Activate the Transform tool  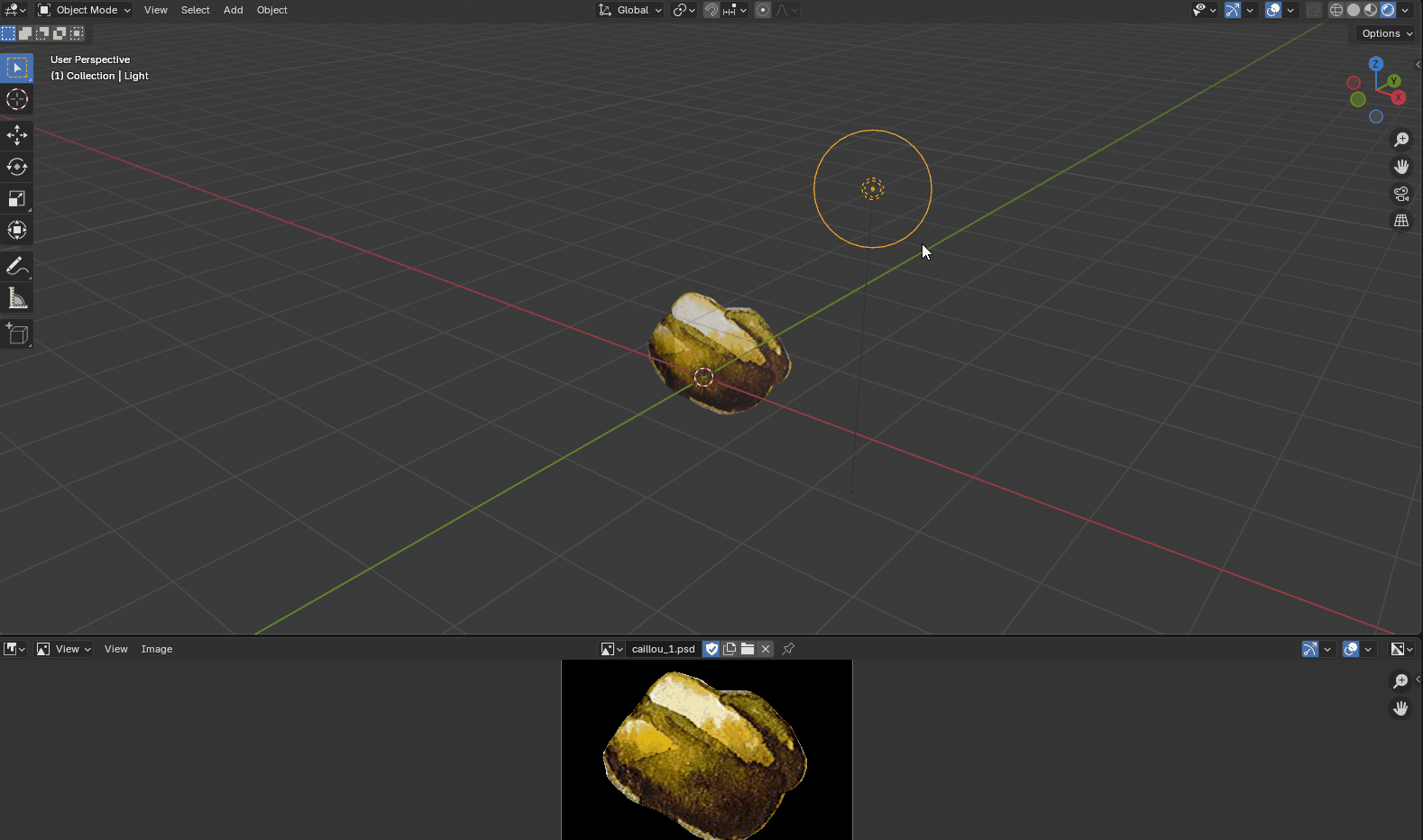(x=17, y=230)
